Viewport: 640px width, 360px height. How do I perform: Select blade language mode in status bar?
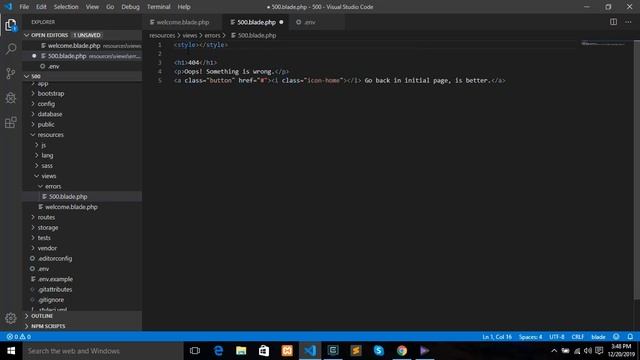(598, 337)
